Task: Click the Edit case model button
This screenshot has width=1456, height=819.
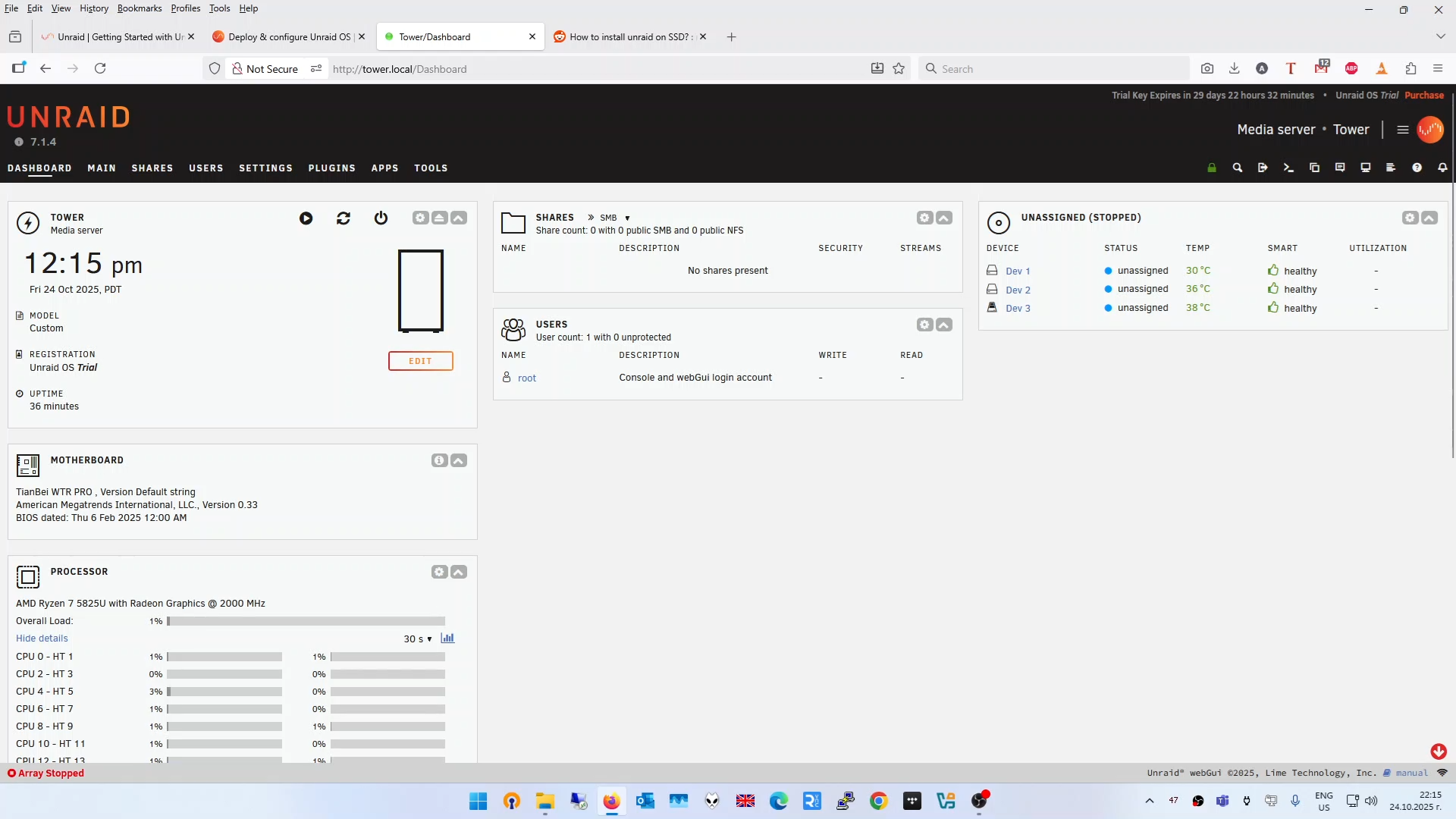Action: pyautogui.click(x=420, y=361)
